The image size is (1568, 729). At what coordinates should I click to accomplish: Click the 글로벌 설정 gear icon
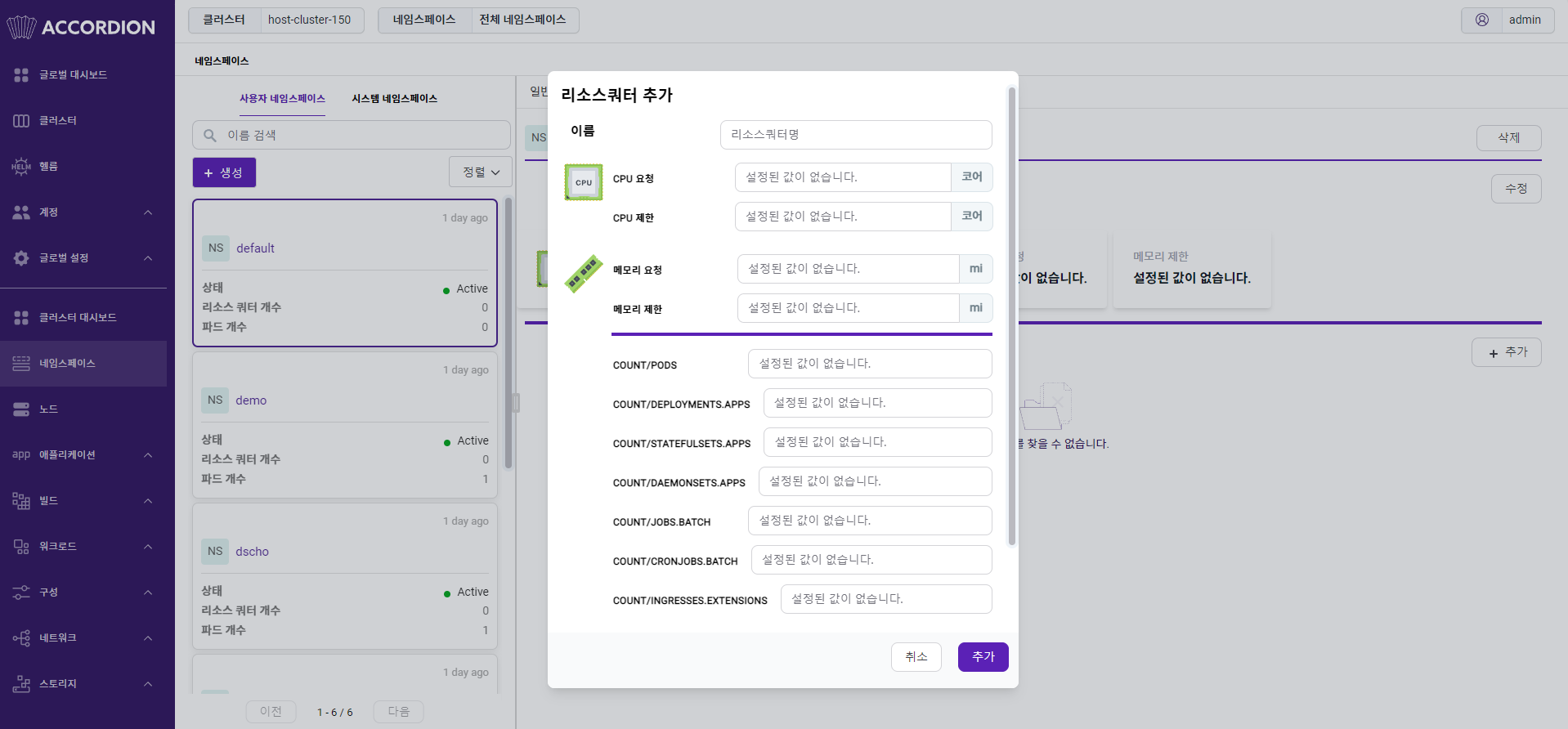(21, 258)
